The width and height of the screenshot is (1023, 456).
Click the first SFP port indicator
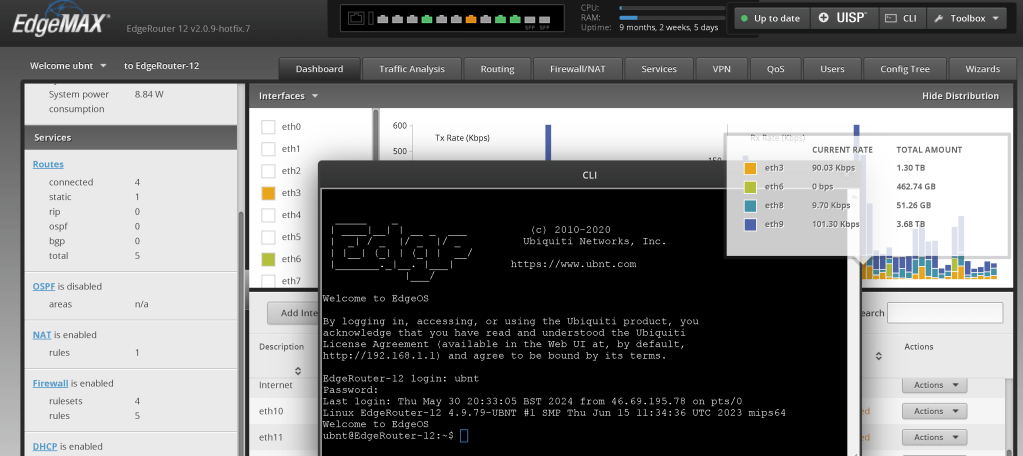[530, 19]
